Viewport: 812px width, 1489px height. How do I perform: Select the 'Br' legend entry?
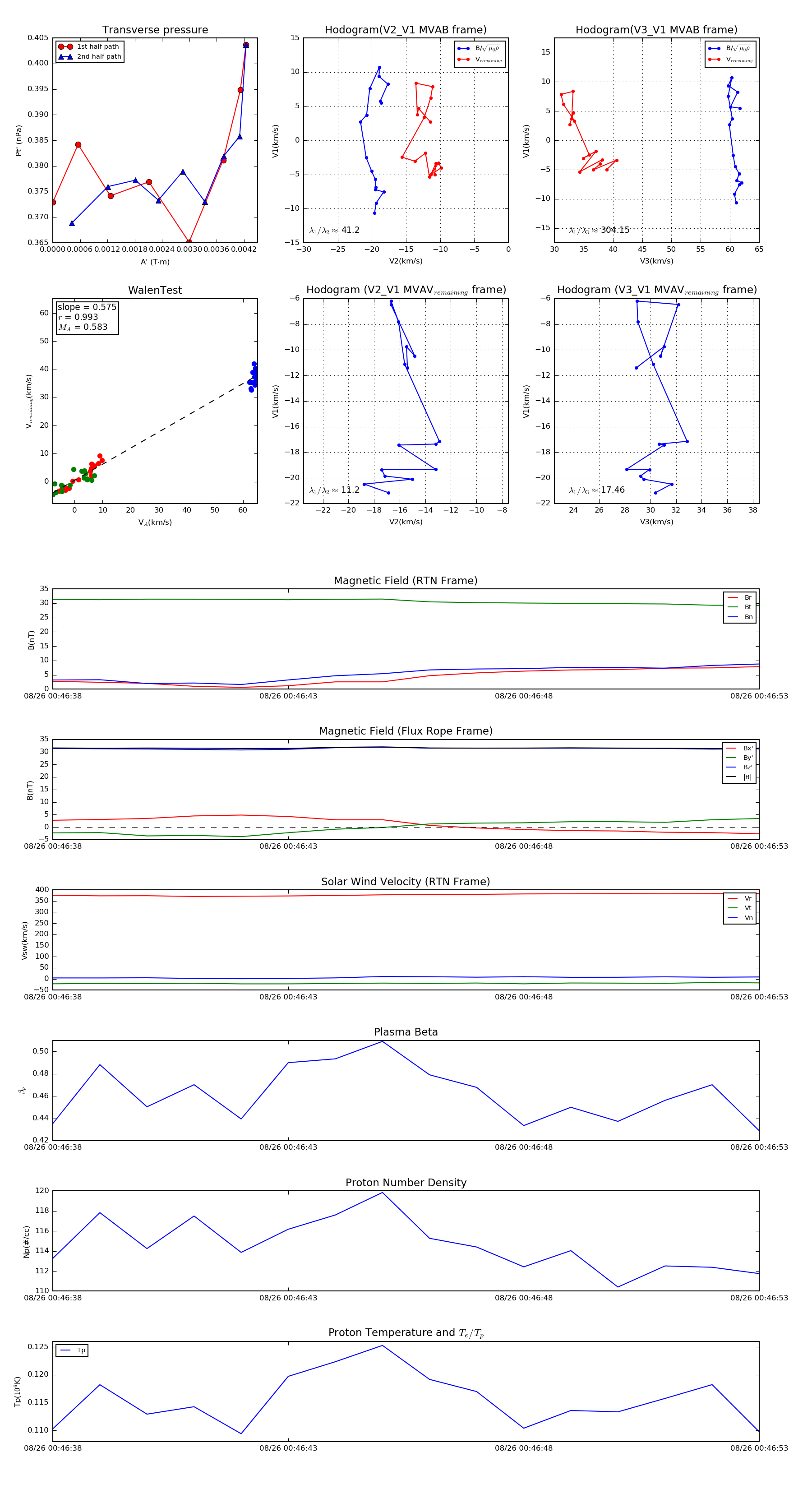[740, 598]
